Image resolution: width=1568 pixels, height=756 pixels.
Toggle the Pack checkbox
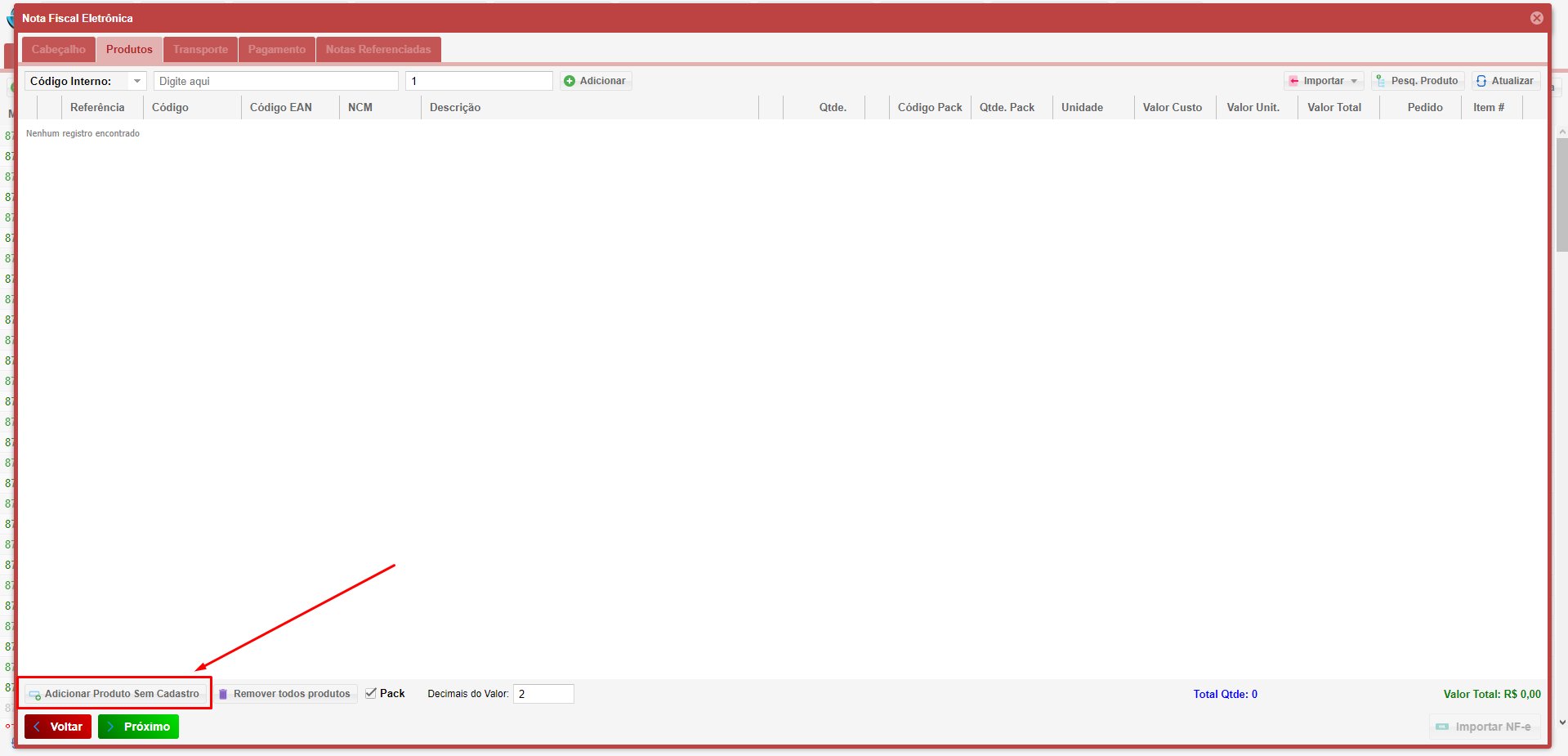click(371, 693)
